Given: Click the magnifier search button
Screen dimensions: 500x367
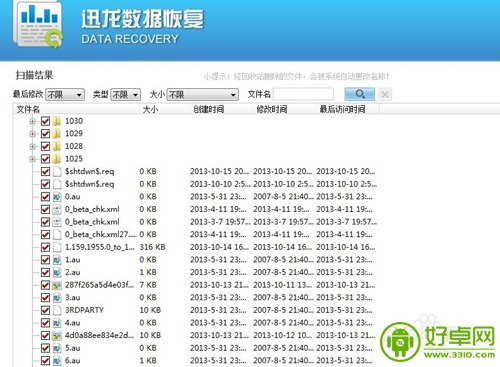Looking at the screenshot, I should click(359, 94).
